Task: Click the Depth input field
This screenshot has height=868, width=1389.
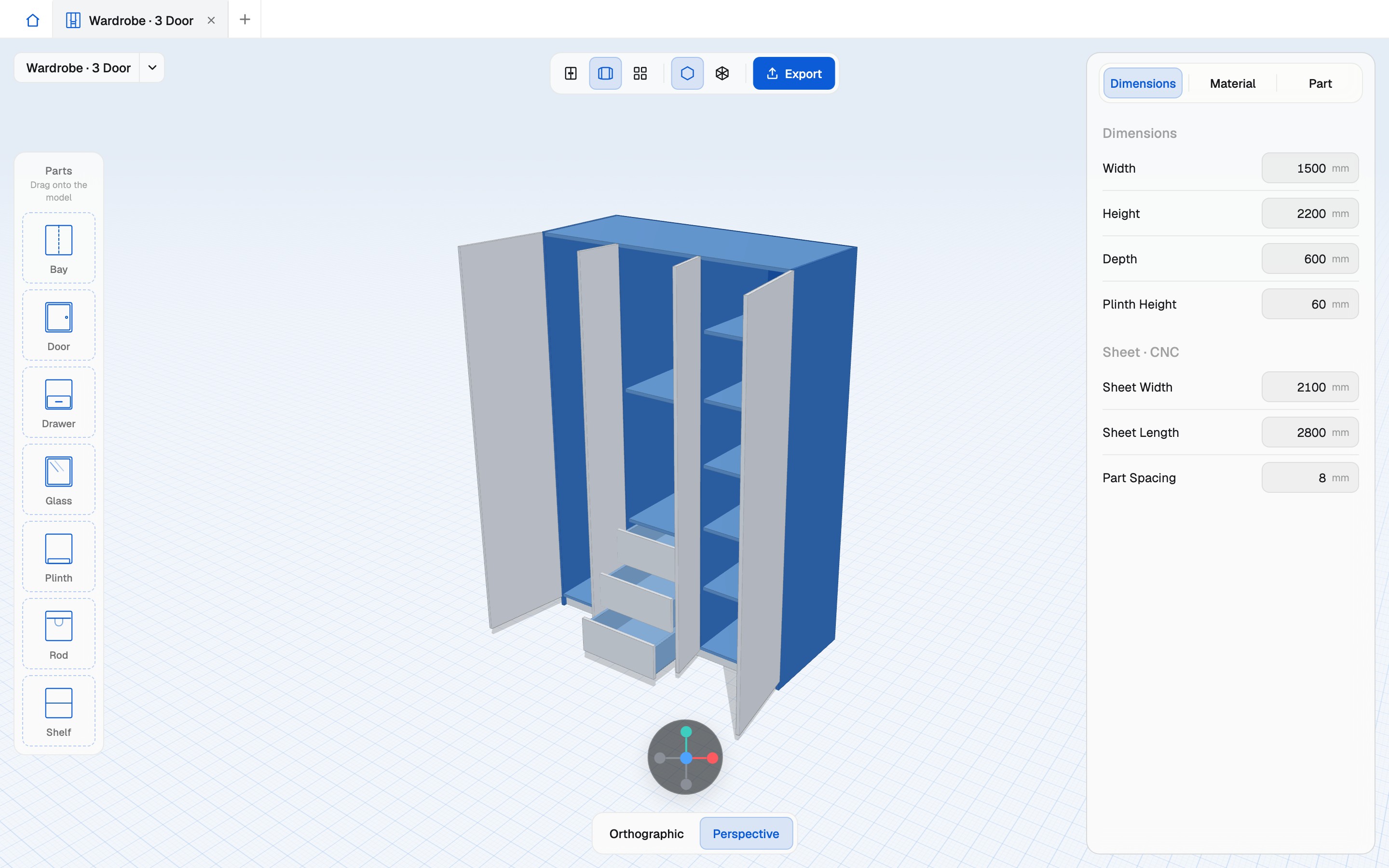Action: click(1310, 259)
